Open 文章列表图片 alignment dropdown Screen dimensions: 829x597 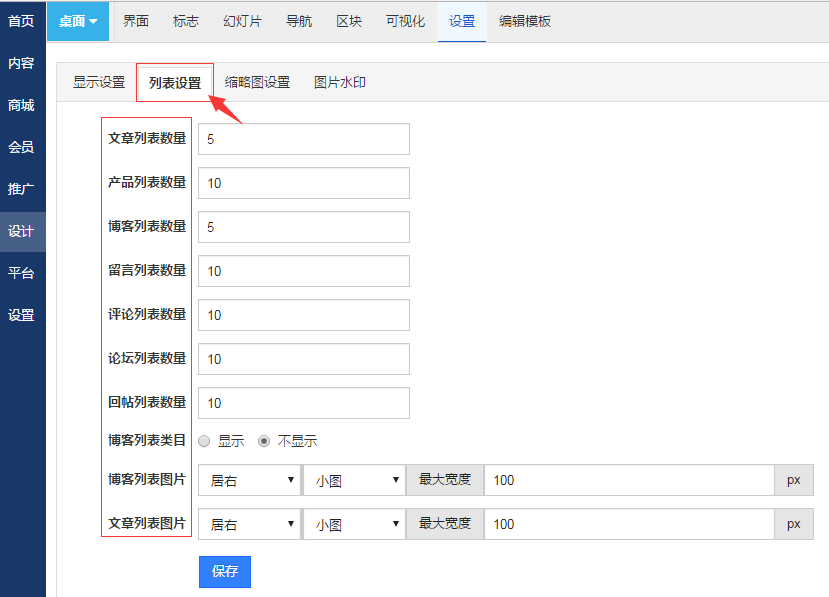[250, 524]
